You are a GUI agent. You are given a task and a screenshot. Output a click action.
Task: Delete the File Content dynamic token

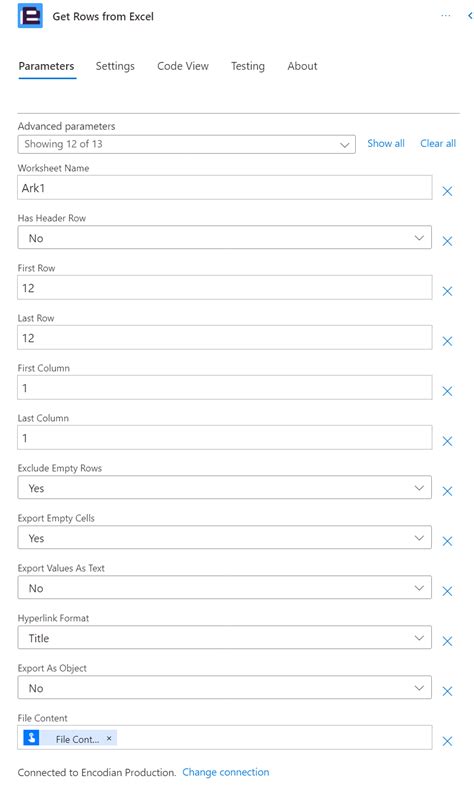coord(109,738)
